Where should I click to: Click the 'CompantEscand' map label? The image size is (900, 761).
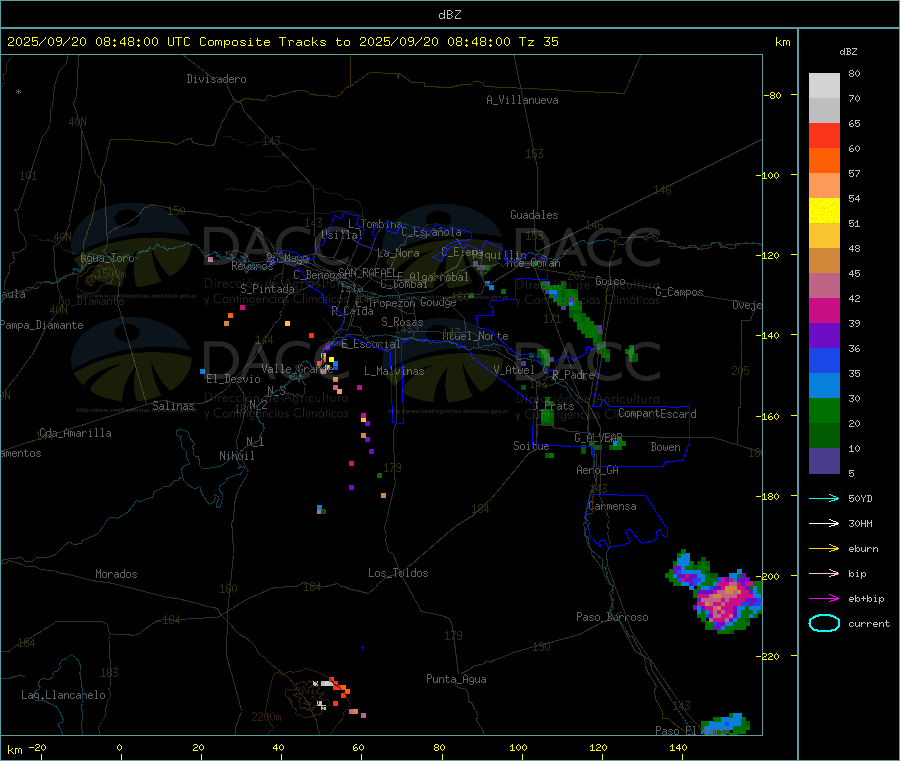[x=657, y=413]
